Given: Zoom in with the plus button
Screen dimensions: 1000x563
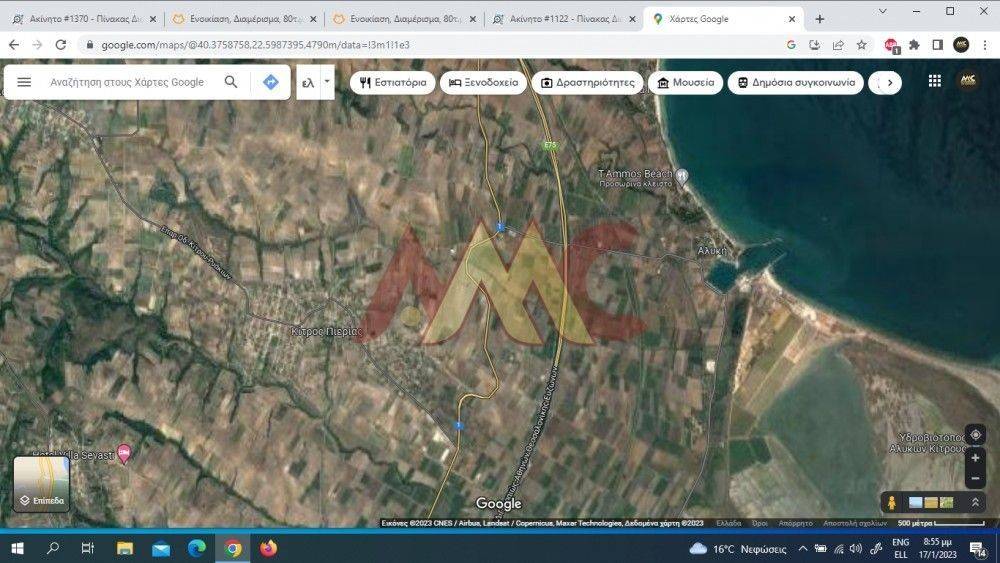Looking at the screenshot, I should click(975, 458).
